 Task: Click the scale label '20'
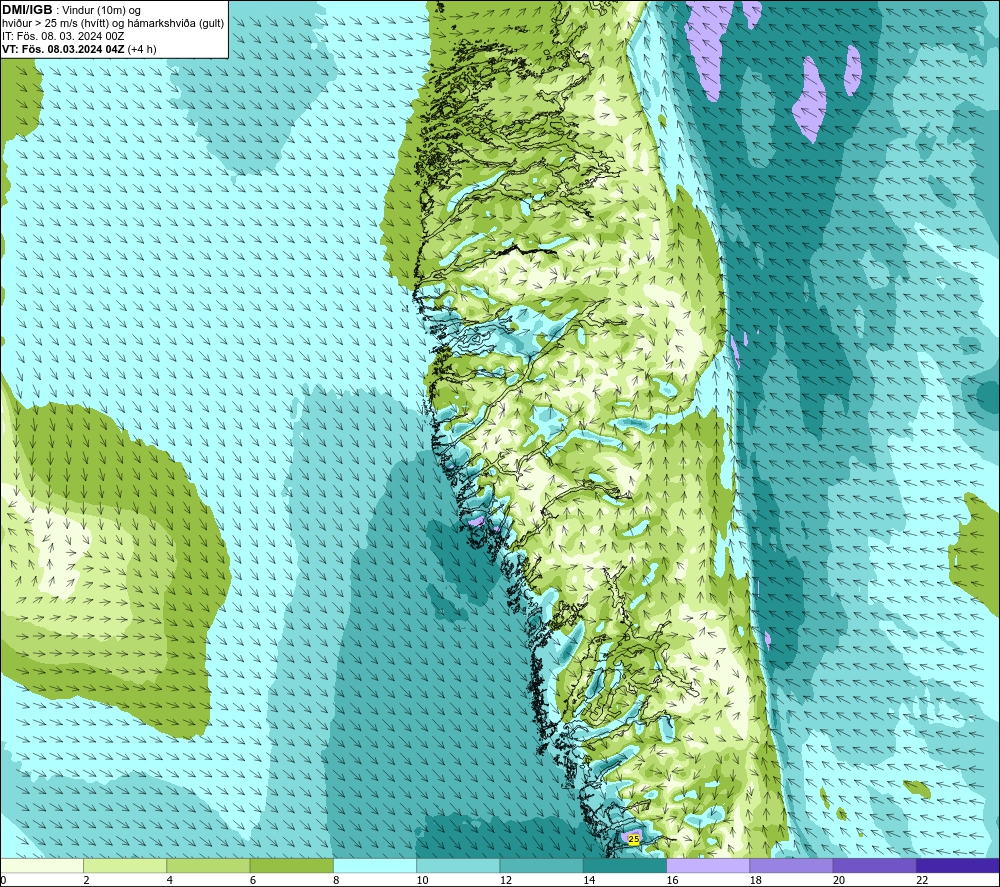tap(839, 880)
